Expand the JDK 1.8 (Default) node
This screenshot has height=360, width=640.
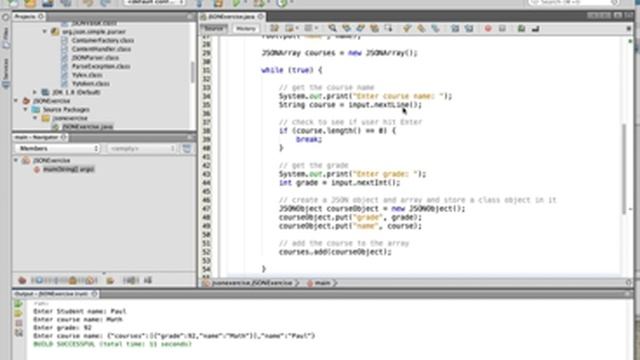tap(35, 92)
